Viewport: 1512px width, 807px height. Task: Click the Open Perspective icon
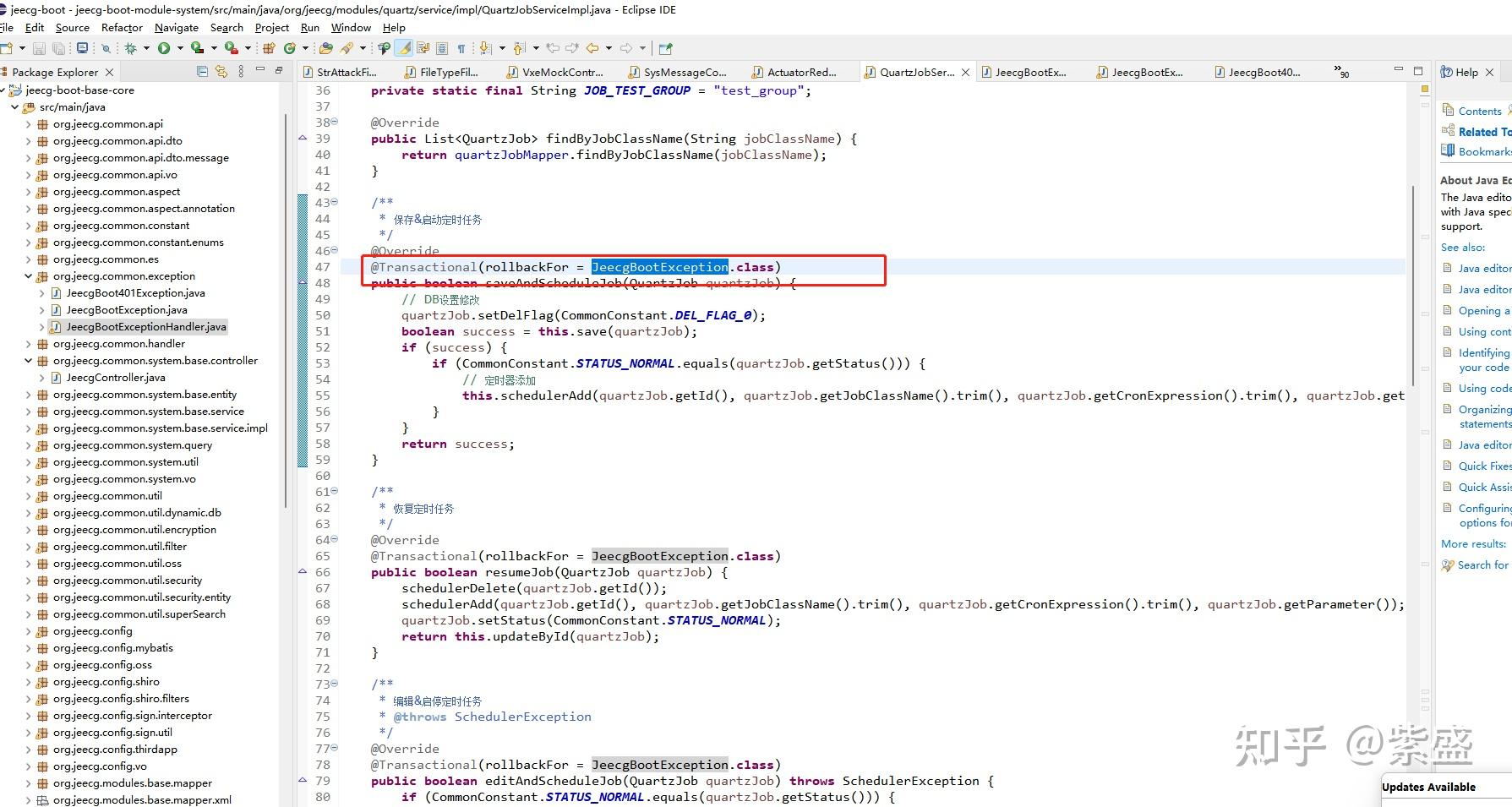(665, 48)
